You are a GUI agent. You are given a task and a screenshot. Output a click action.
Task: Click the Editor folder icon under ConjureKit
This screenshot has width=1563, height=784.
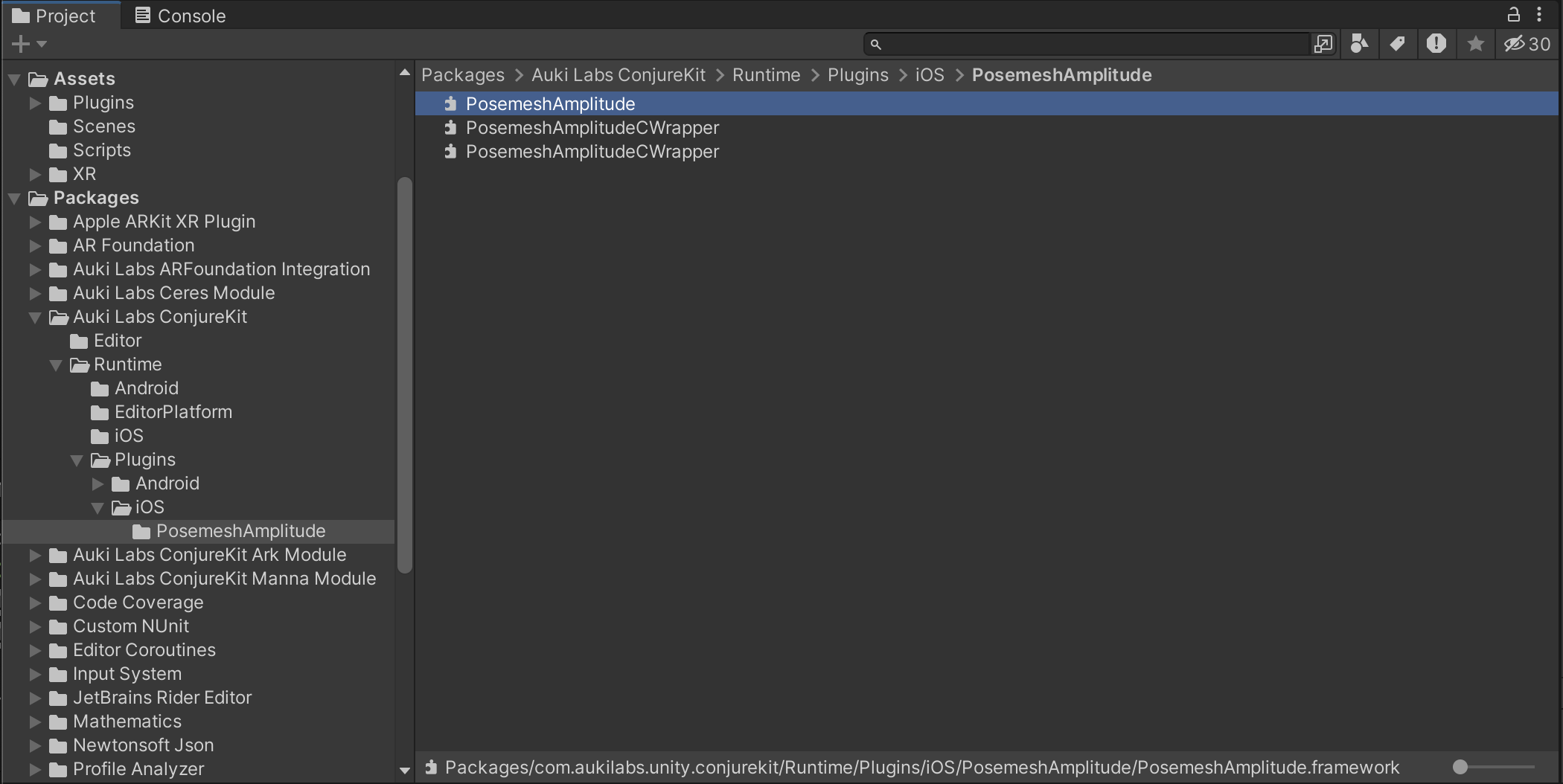point(79,341)
